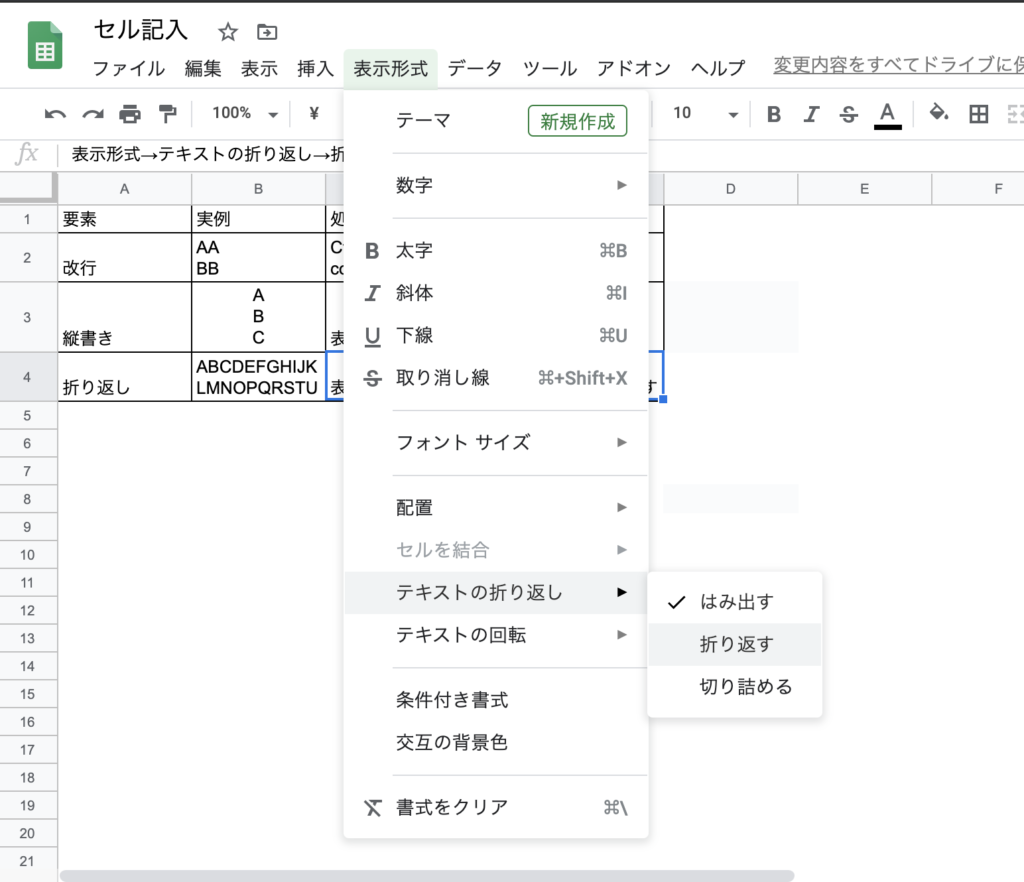Screen dimensions: 1024x882
Task: Choose 取り消し線 from the format menu
Action: tap(496, 378)
